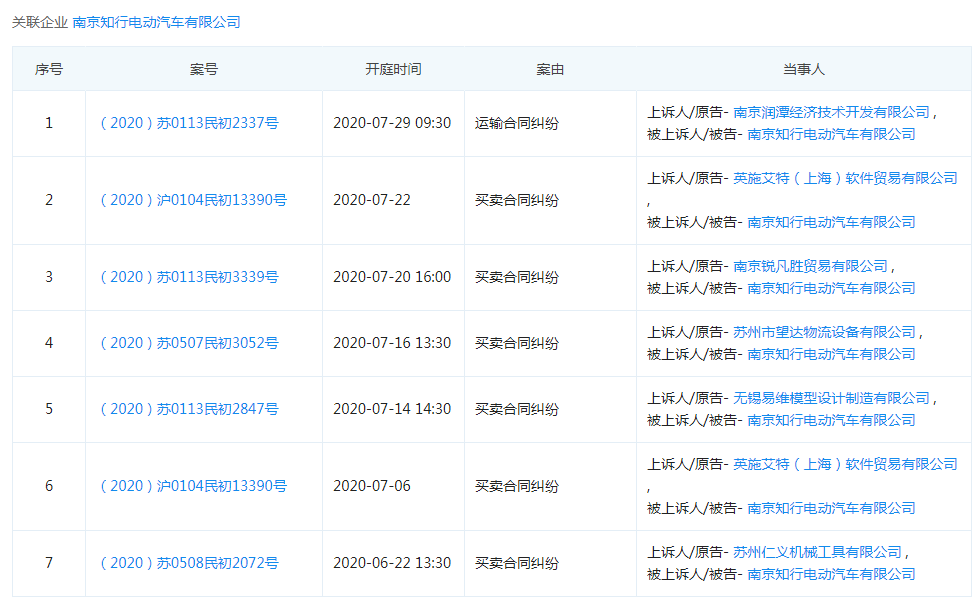Select hearing time 2020-07-14 14:30
Viewport: 979px width, 615px height.
click(x=392, y=410)
